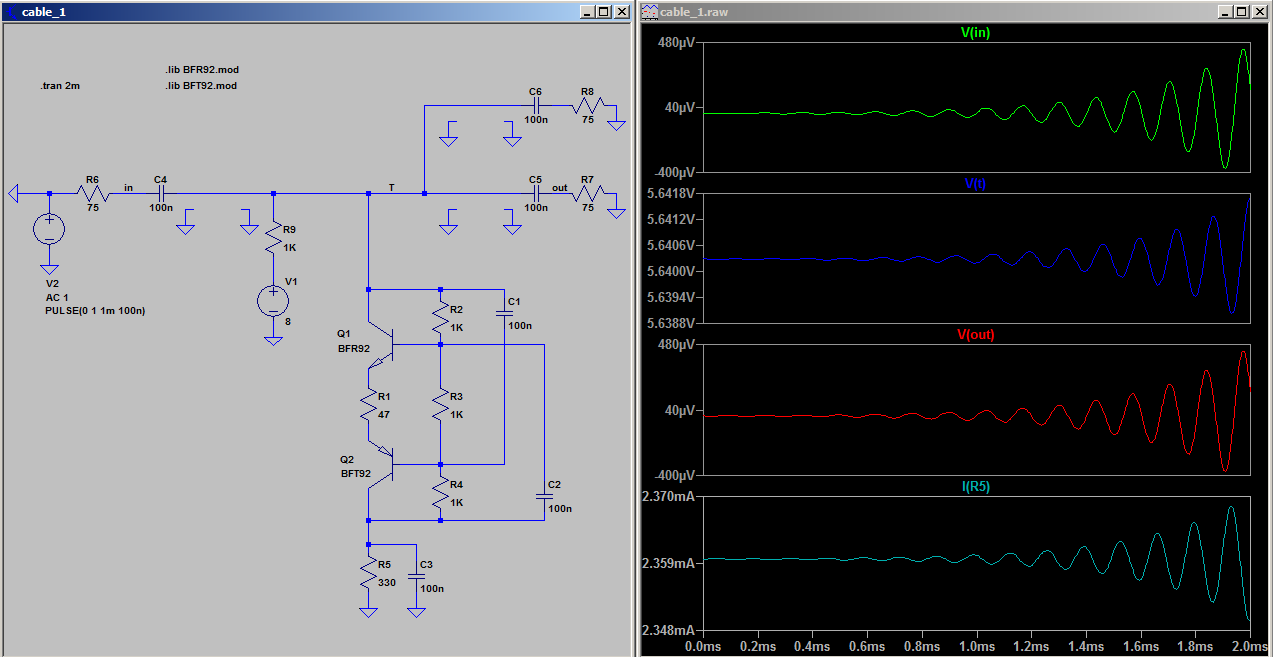Screen dimensions: 1273x657
Task: Click the 2.359mA axis label
Action: (x=670, y=563)
